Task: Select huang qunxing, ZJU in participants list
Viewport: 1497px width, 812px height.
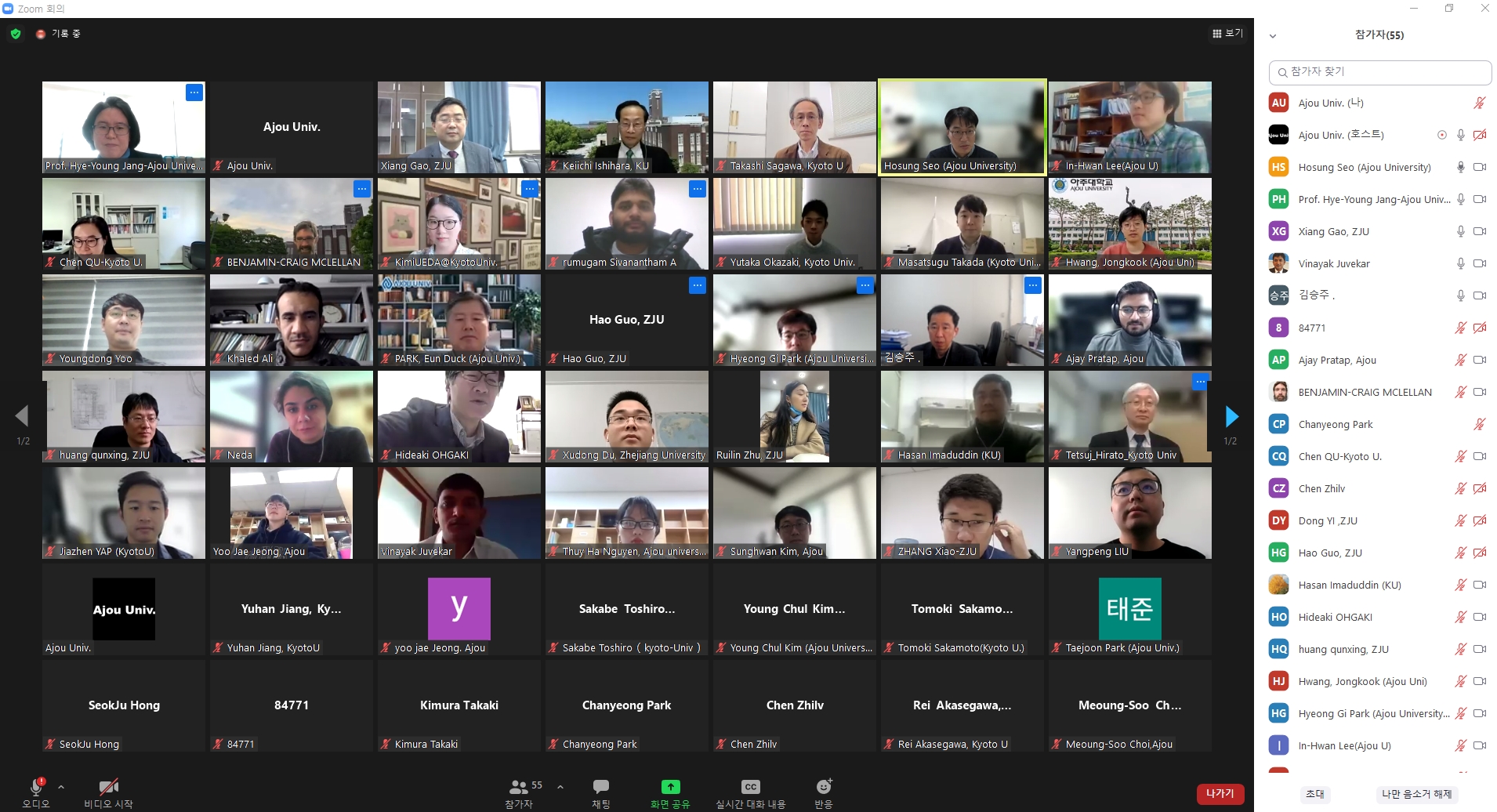Action: (x=1380, y=649)
